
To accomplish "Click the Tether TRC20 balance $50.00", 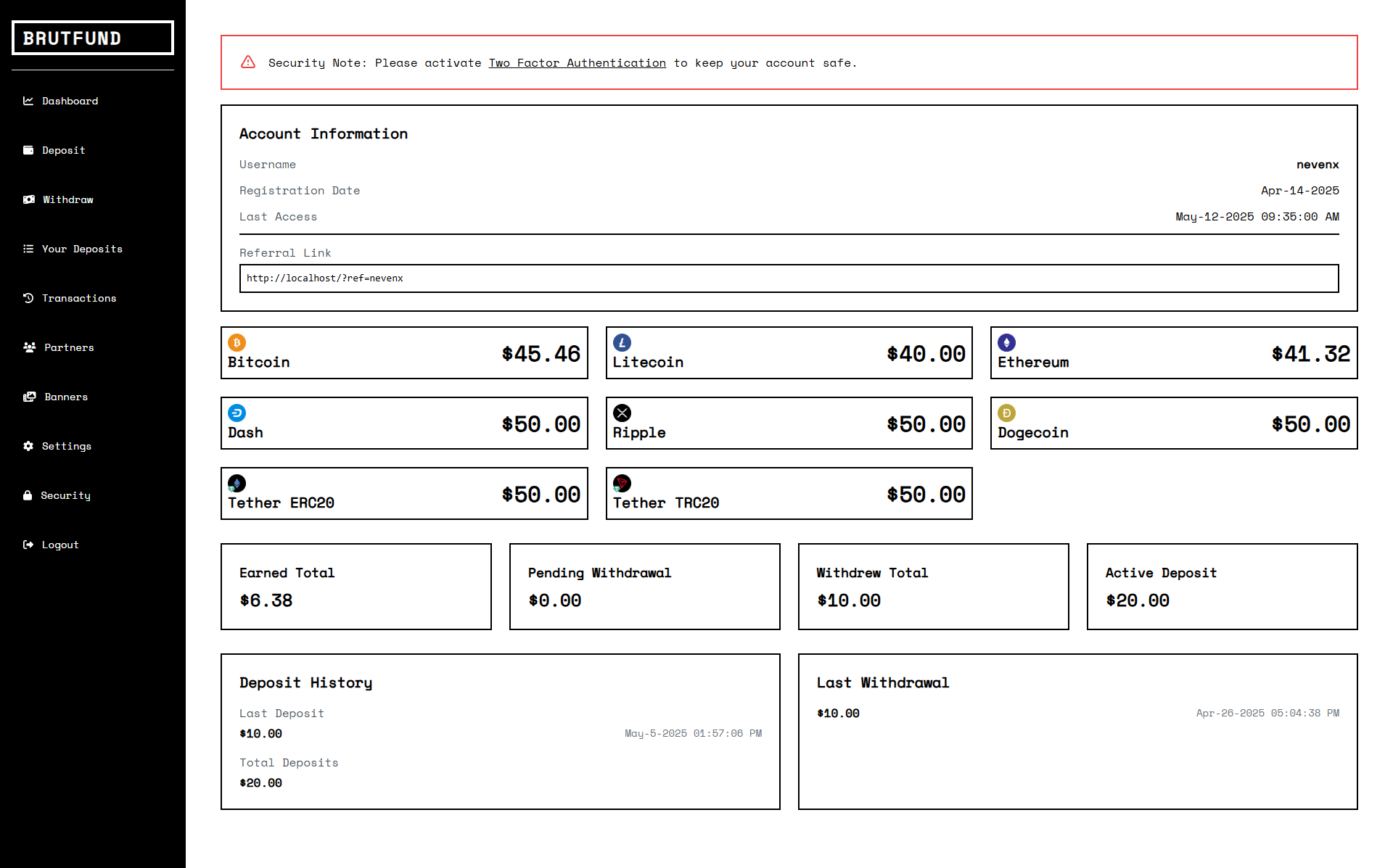I will (926, 495).
